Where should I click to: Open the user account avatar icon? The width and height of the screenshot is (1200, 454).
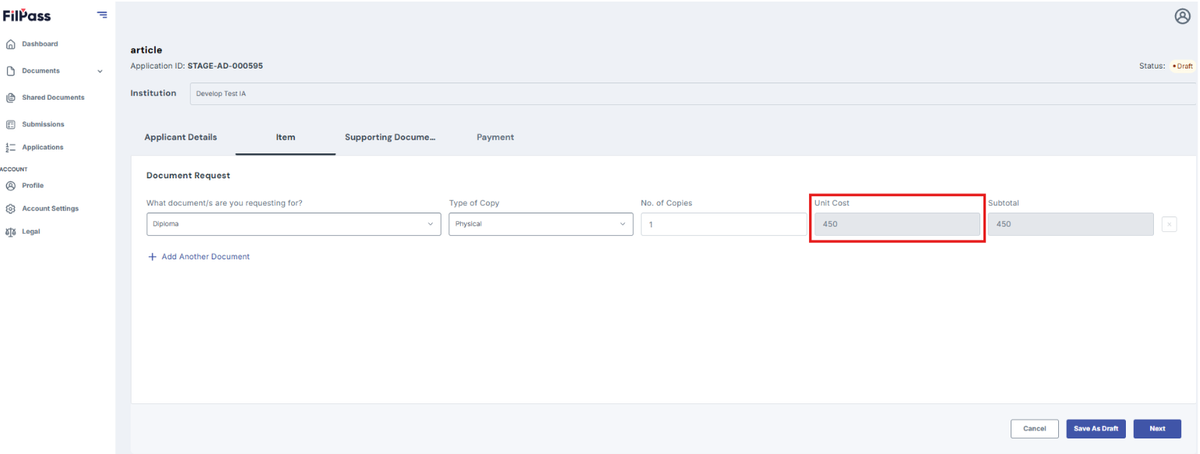coord(1182,16)
